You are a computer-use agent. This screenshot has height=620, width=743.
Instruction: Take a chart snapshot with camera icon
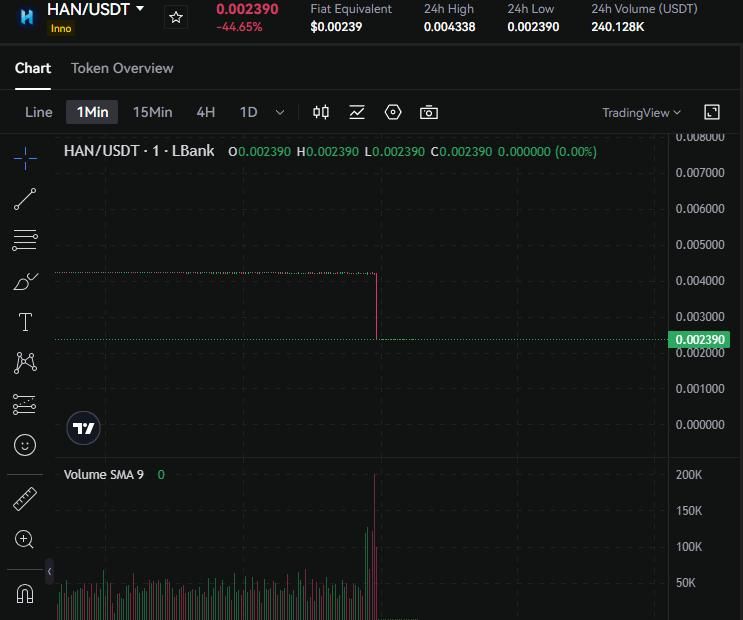coord(429,112)
